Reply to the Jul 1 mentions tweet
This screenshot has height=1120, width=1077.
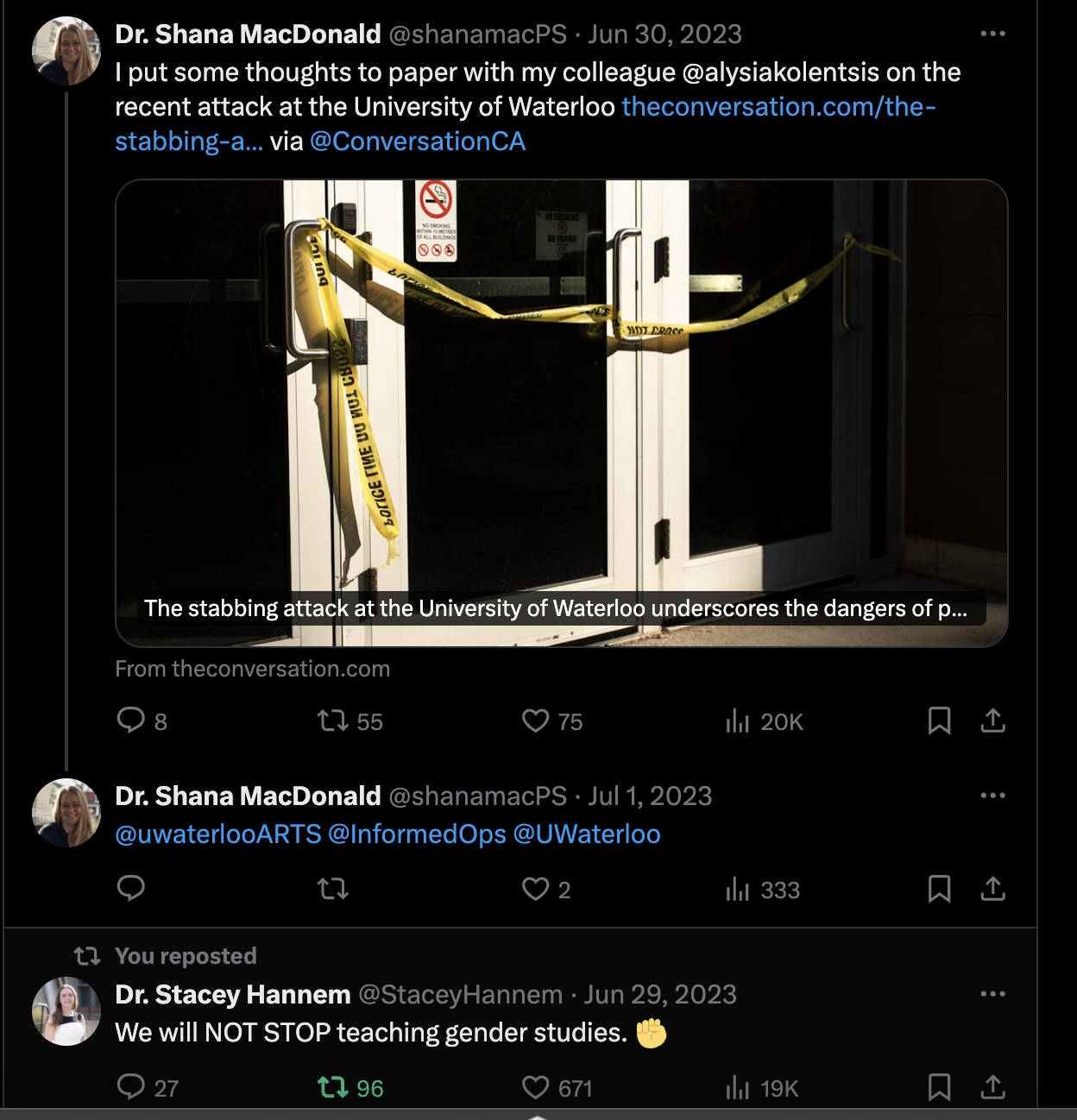coord(131,888)
